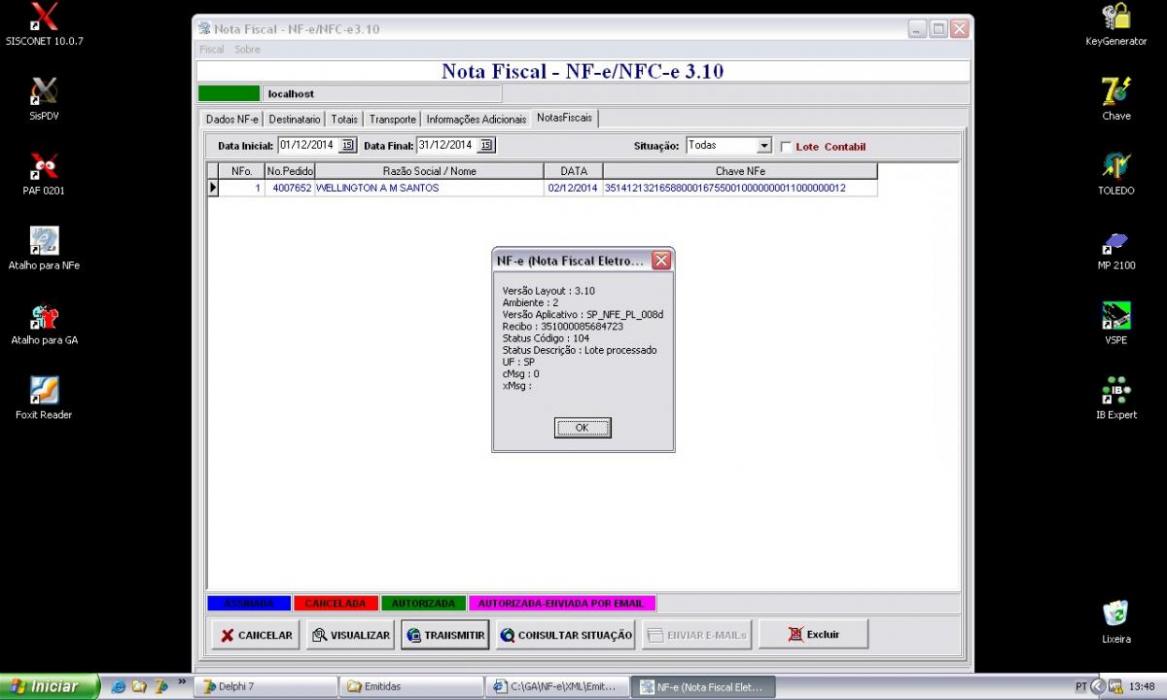Image resolution: width=1167 pixels, height=700 pixels.
Task: Click the No.Pedido column header
Action: (x=290, y=171)
